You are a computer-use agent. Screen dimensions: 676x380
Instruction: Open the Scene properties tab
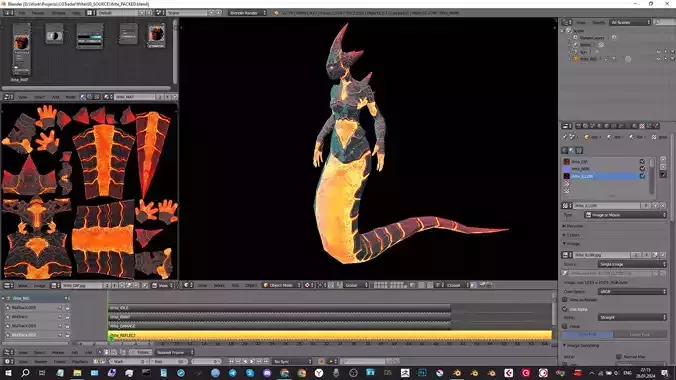point(592,126)
